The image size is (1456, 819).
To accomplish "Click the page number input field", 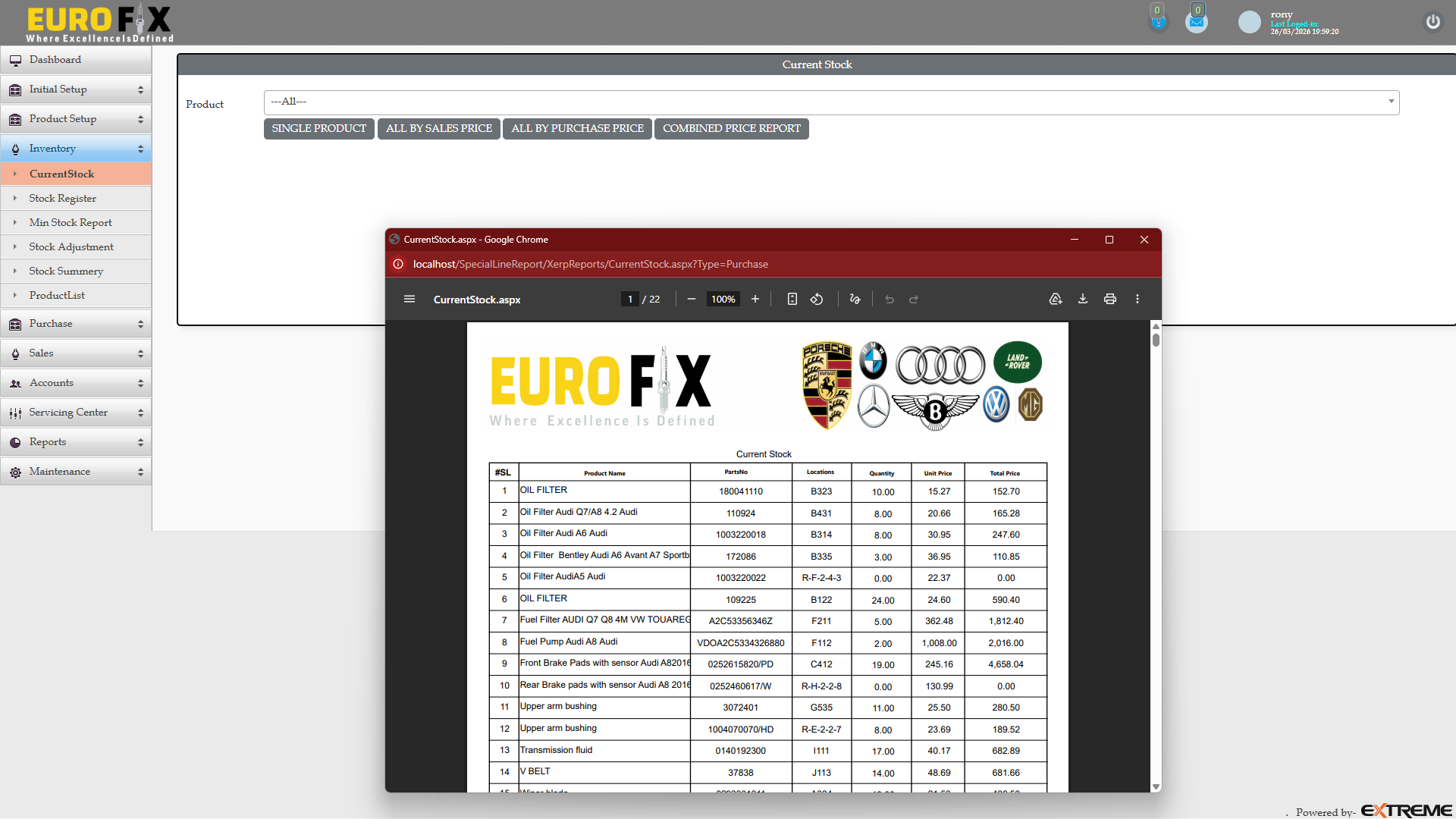I will click(x=630, y=299).
